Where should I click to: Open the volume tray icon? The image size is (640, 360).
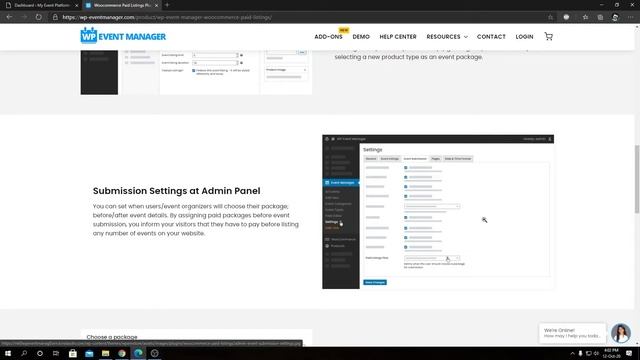click(x=596, y=353)
